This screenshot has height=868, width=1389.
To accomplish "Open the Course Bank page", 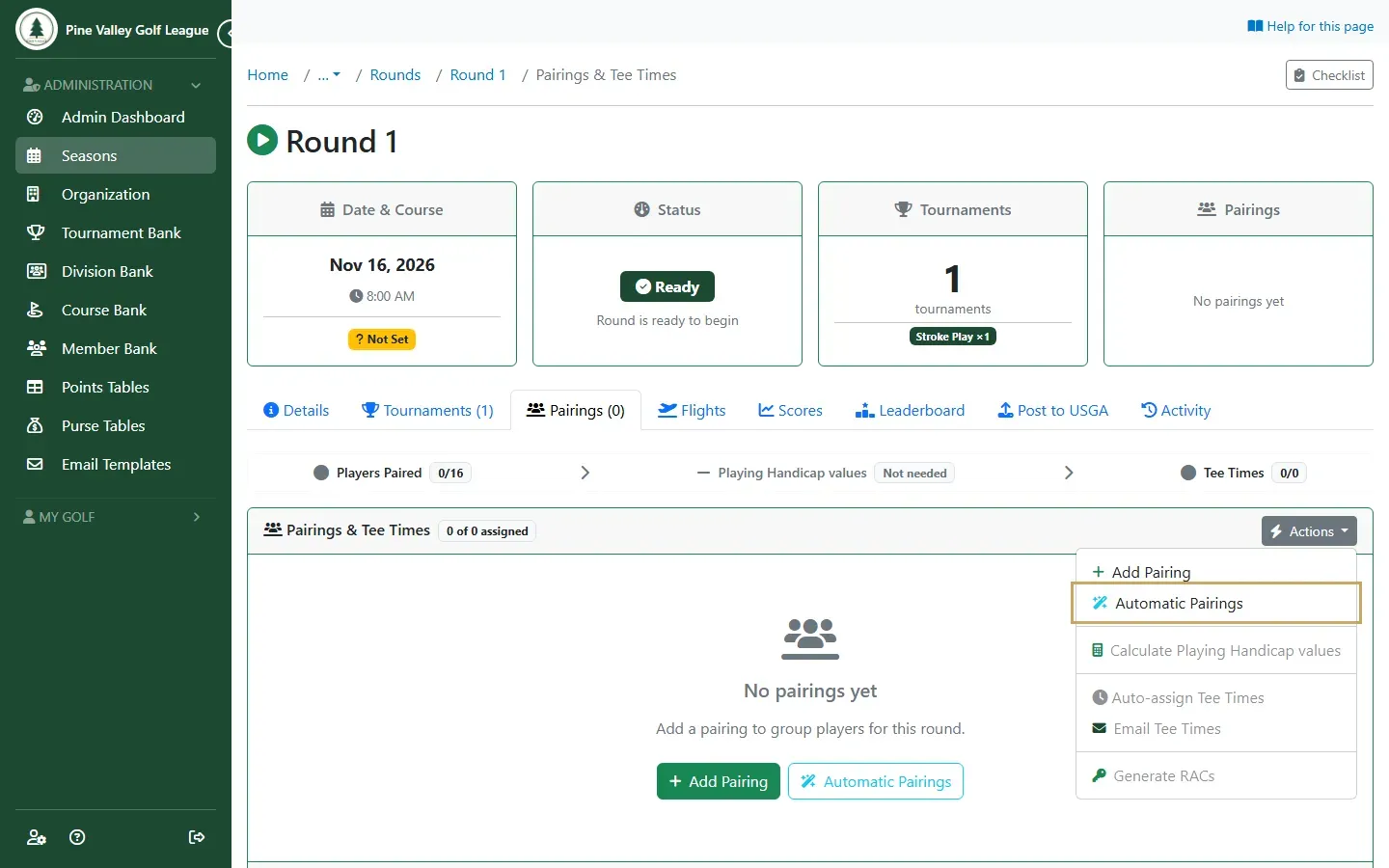I will 116,310.
